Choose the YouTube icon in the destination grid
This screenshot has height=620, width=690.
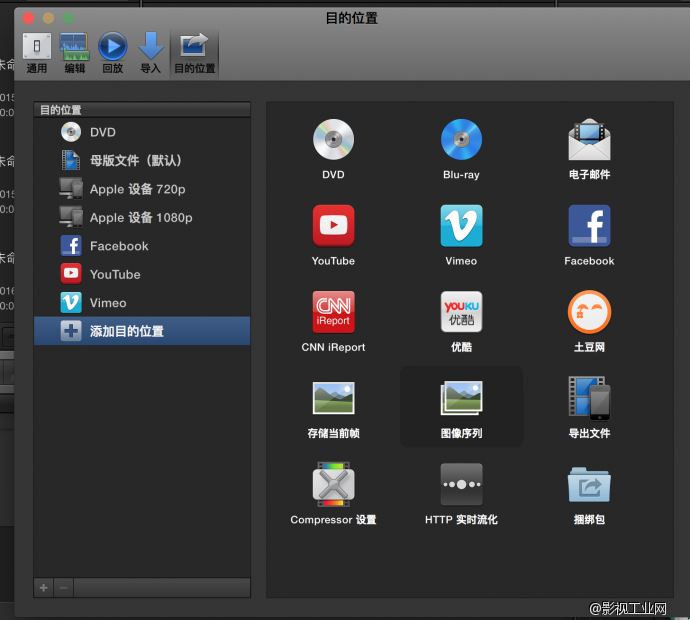[x=333, y=226]
